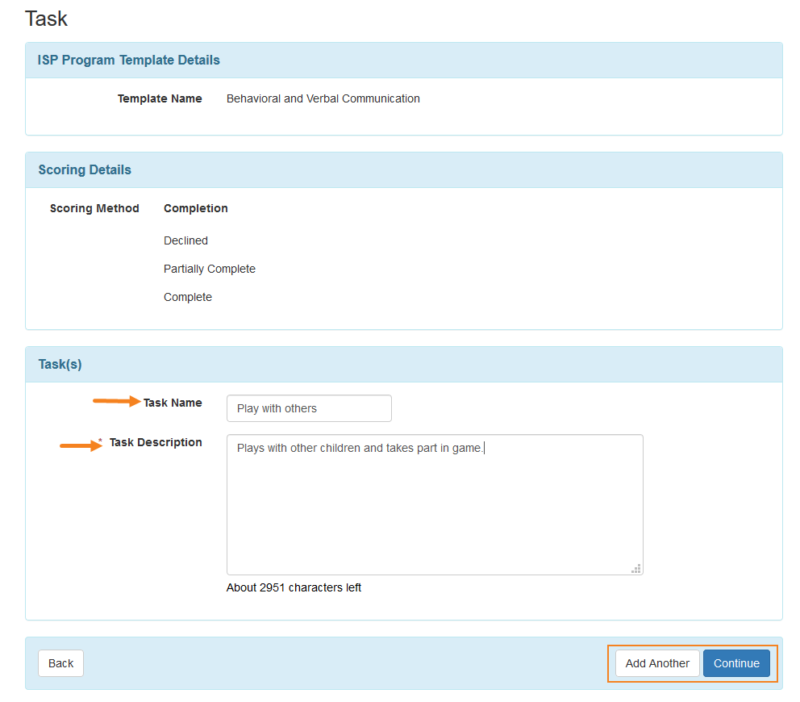
Task: Click the Complete scoring entry
Action: point(187,296)
